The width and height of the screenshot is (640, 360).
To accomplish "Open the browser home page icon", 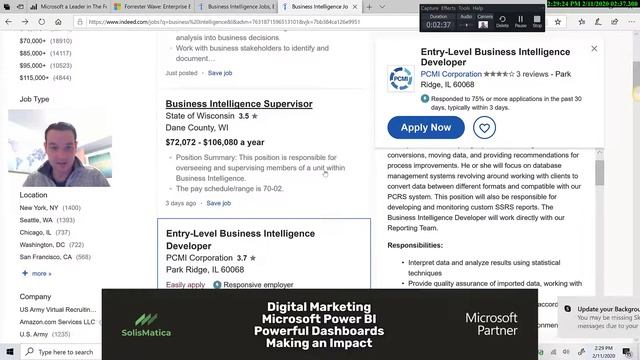I will click(x=58, y=22).
